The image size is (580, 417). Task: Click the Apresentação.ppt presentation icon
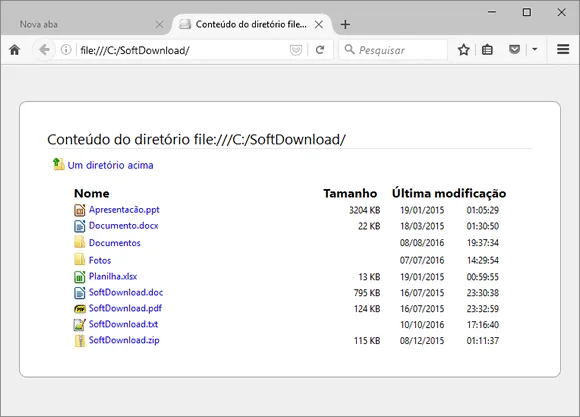79,210
